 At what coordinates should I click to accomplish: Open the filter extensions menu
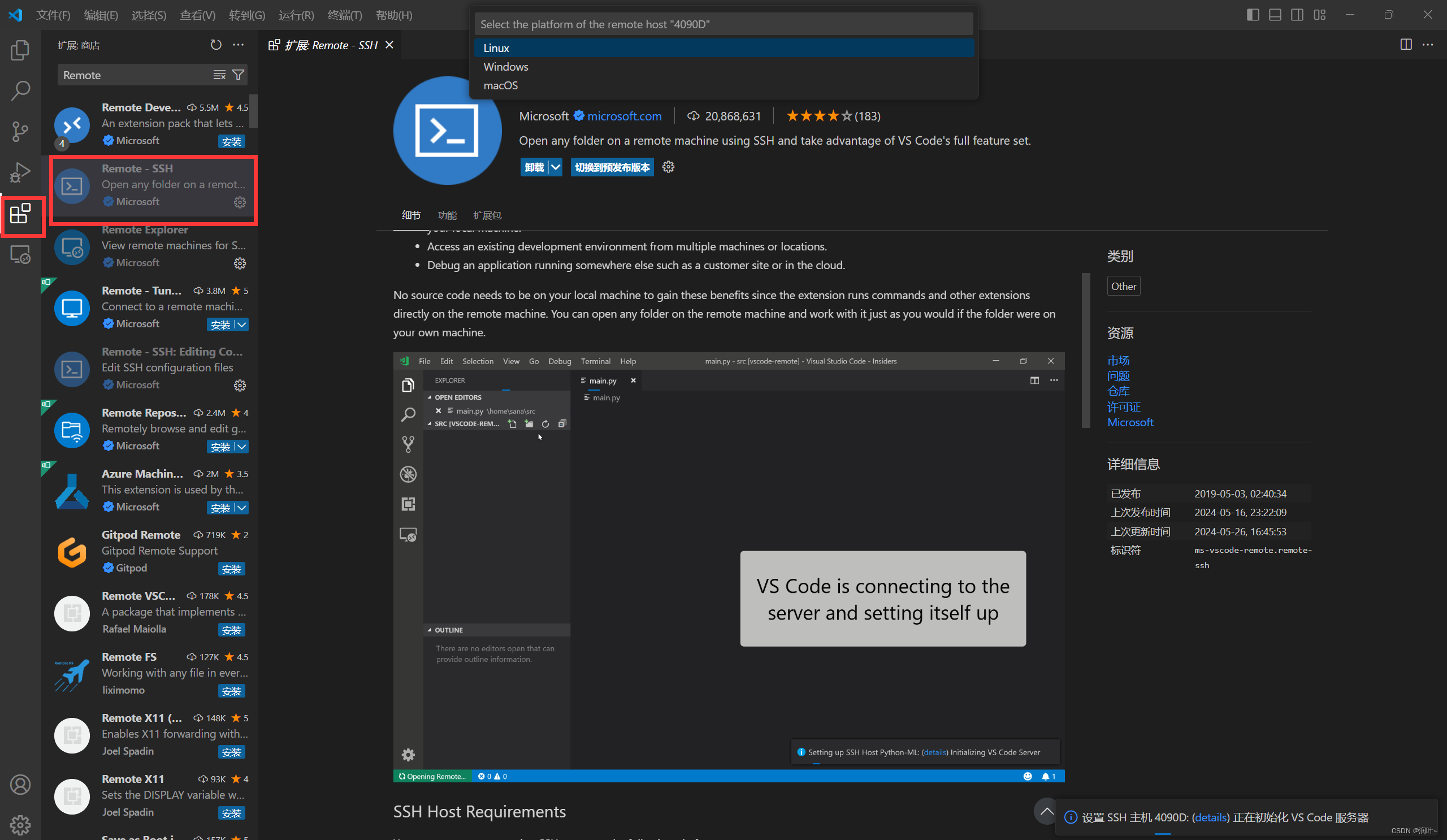click(x=238, y=75)
